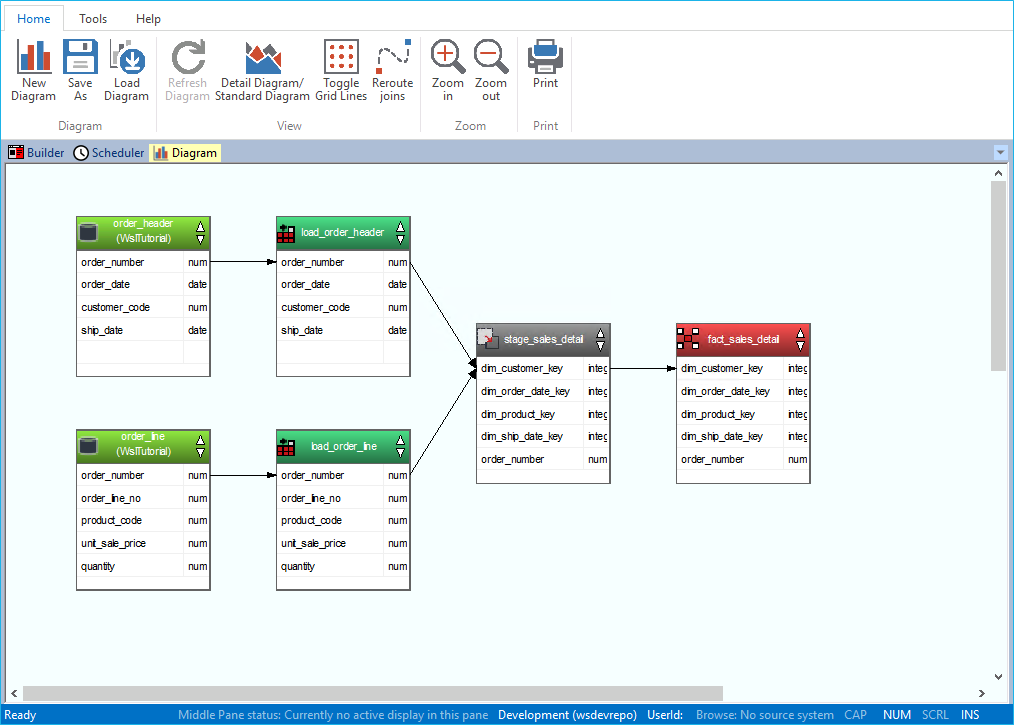Click the vertical scrollbar thumb
The image size is (1014, 725).
point(998,276)
